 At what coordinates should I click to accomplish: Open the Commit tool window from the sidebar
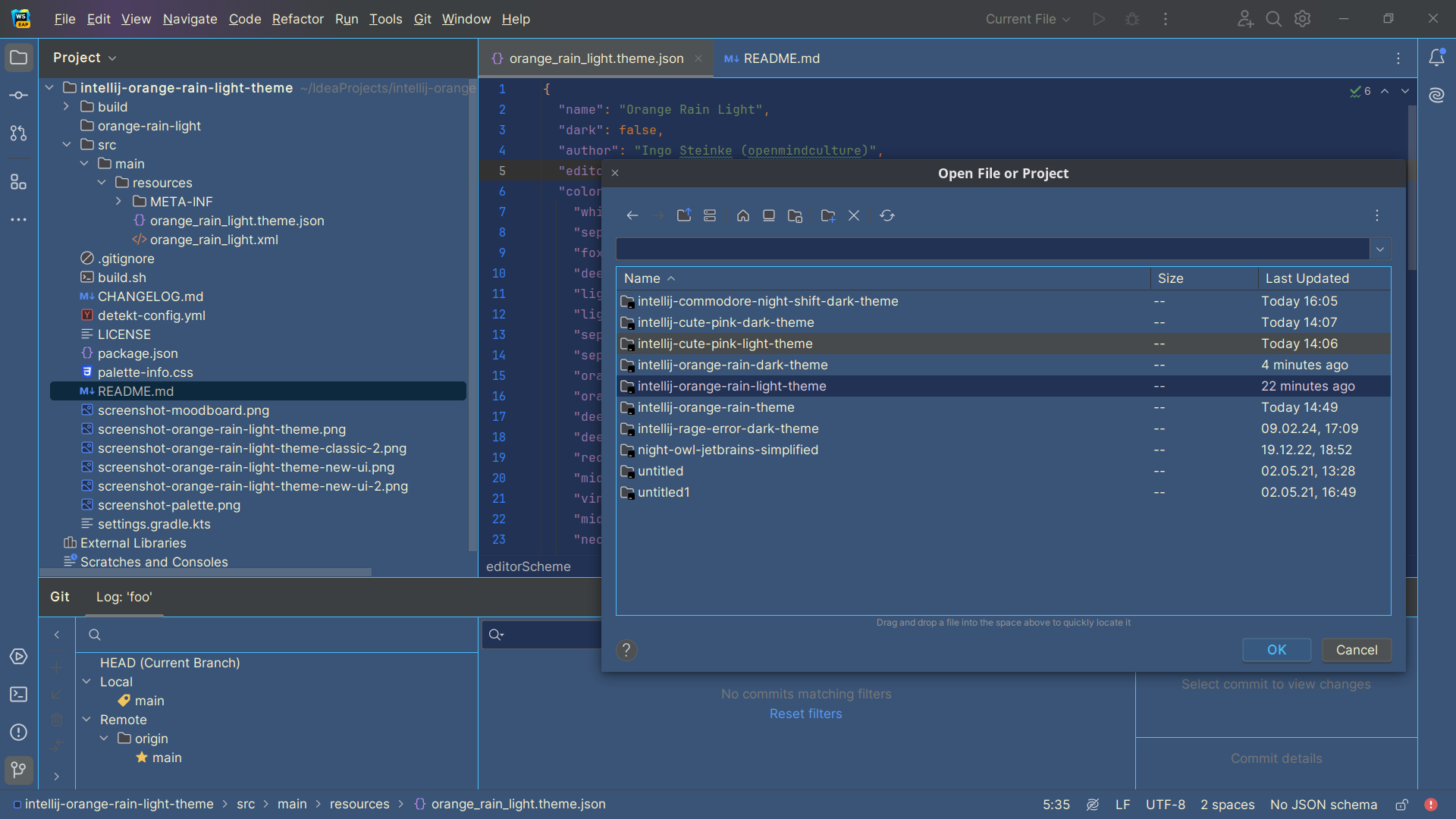click(19, 96)
